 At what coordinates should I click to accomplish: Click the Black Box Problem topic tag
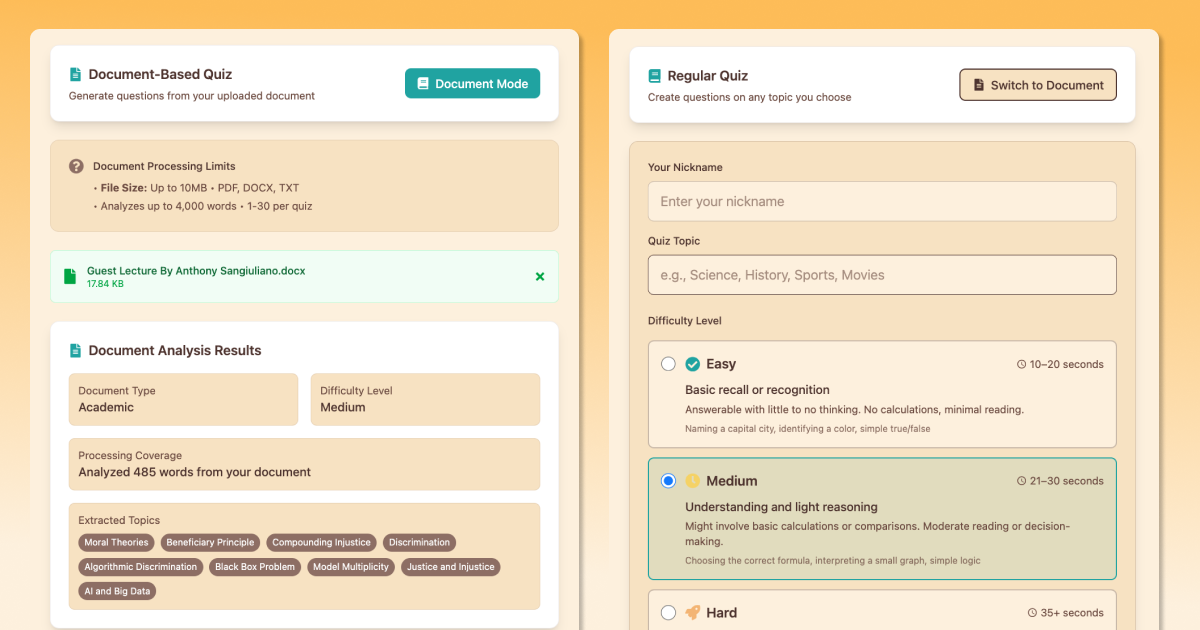(x=255, y=567)
